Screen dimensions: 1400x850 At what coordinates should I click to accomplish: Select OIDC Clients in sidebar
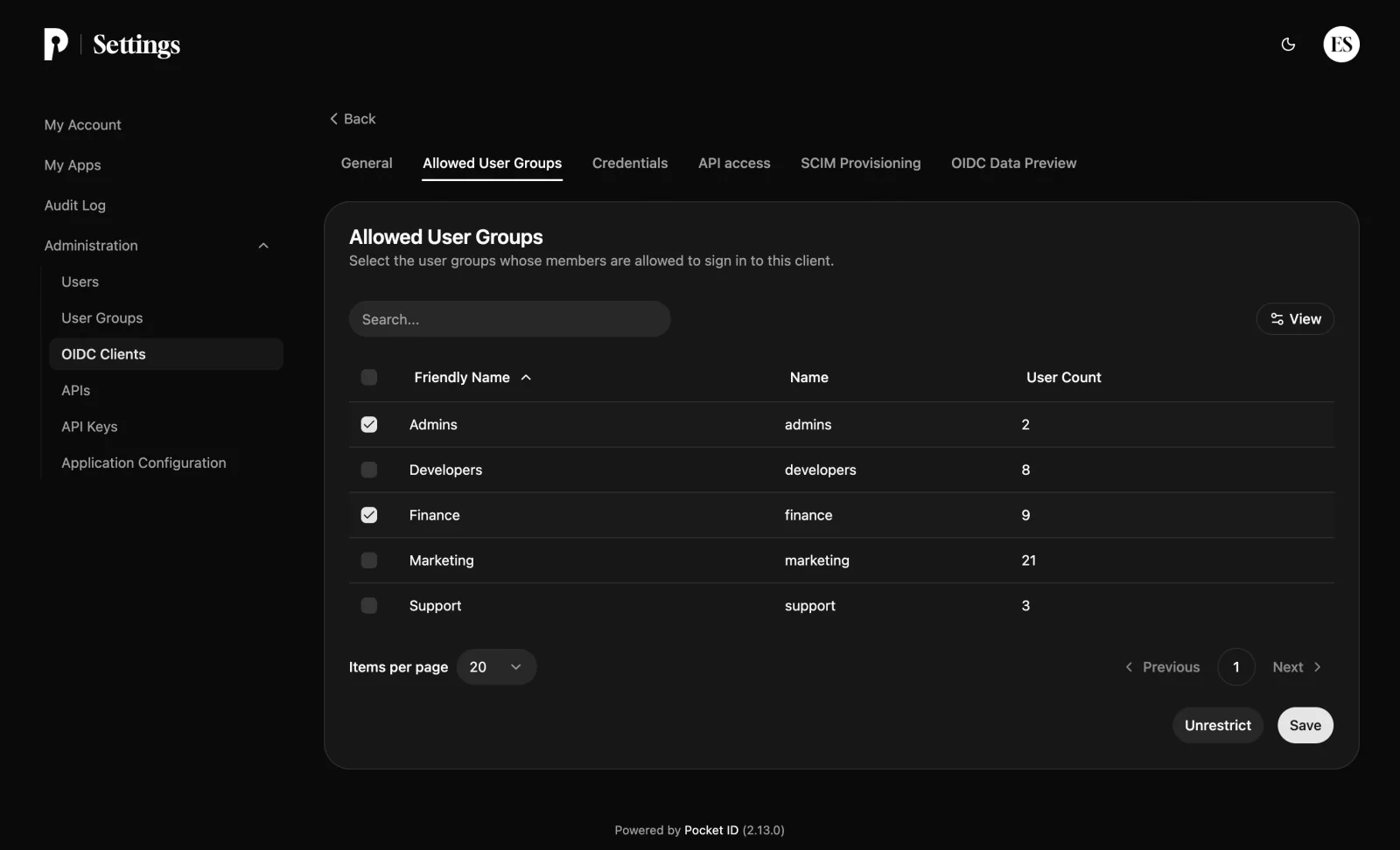point(166,354)
